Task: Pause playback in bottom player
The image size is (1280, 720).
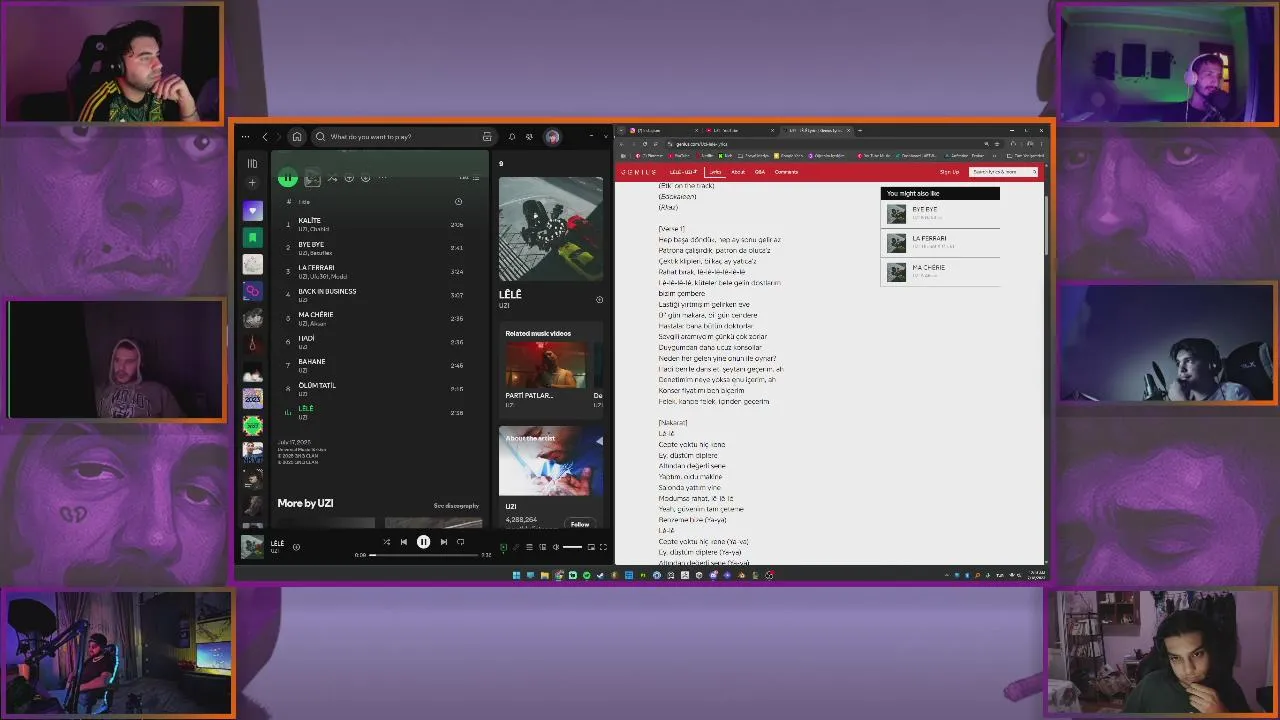Action: click(423, 542)
